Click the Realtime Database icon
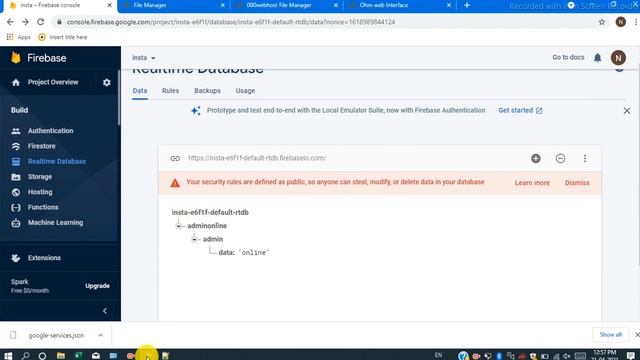The height and width of the screenshot is (360, 640). point(16,162)
